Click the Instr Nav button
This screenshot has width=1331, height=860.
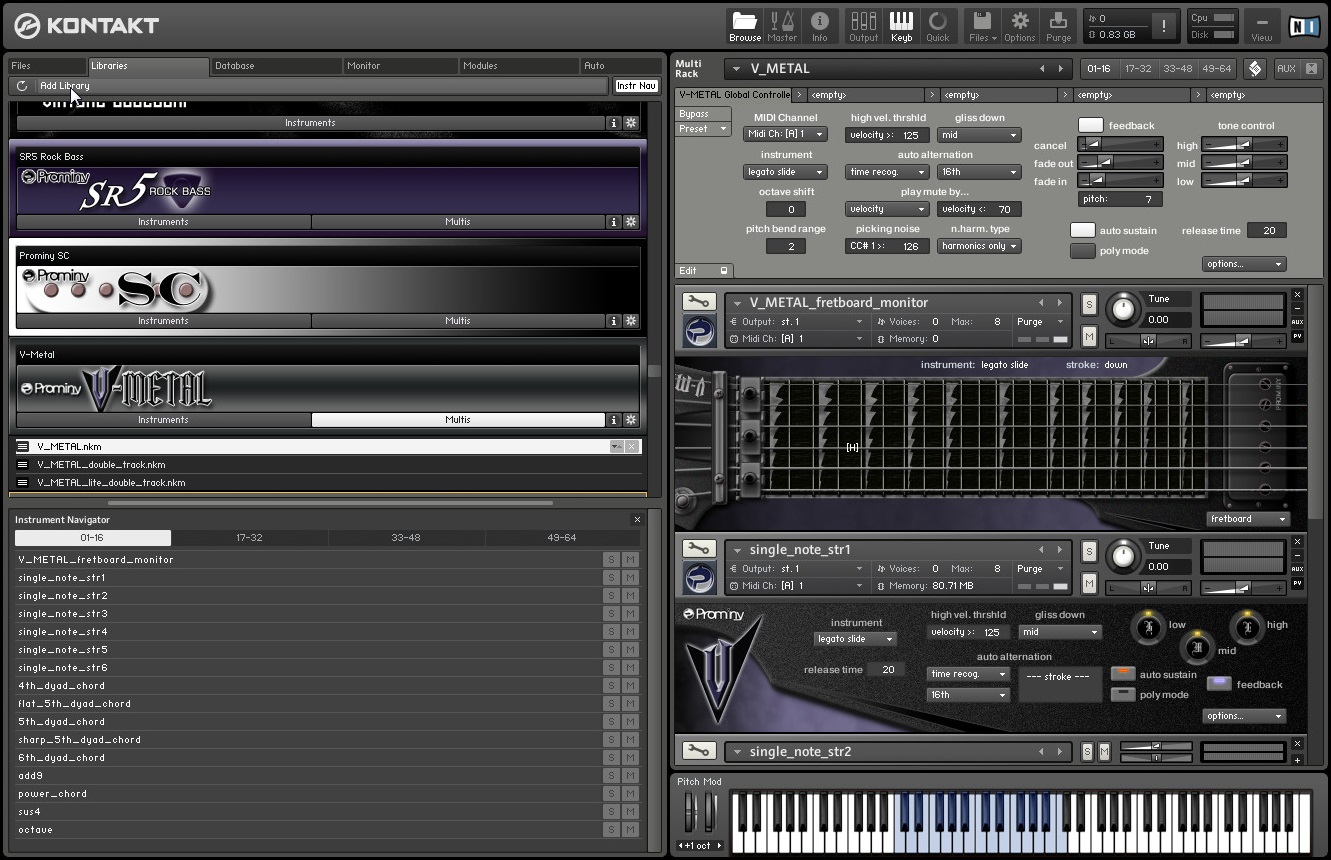coord(636,86)
